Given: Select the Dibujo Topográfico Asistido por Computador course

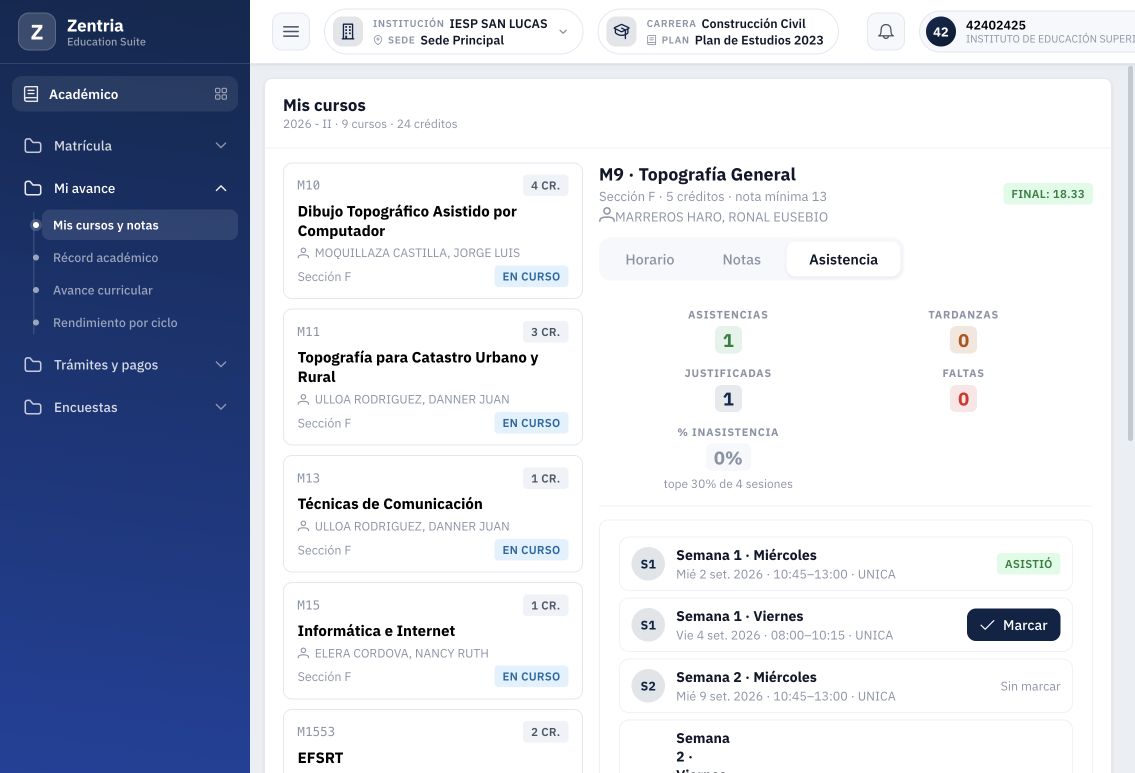Looking at the screenshot, I should [x=433, y=231].
